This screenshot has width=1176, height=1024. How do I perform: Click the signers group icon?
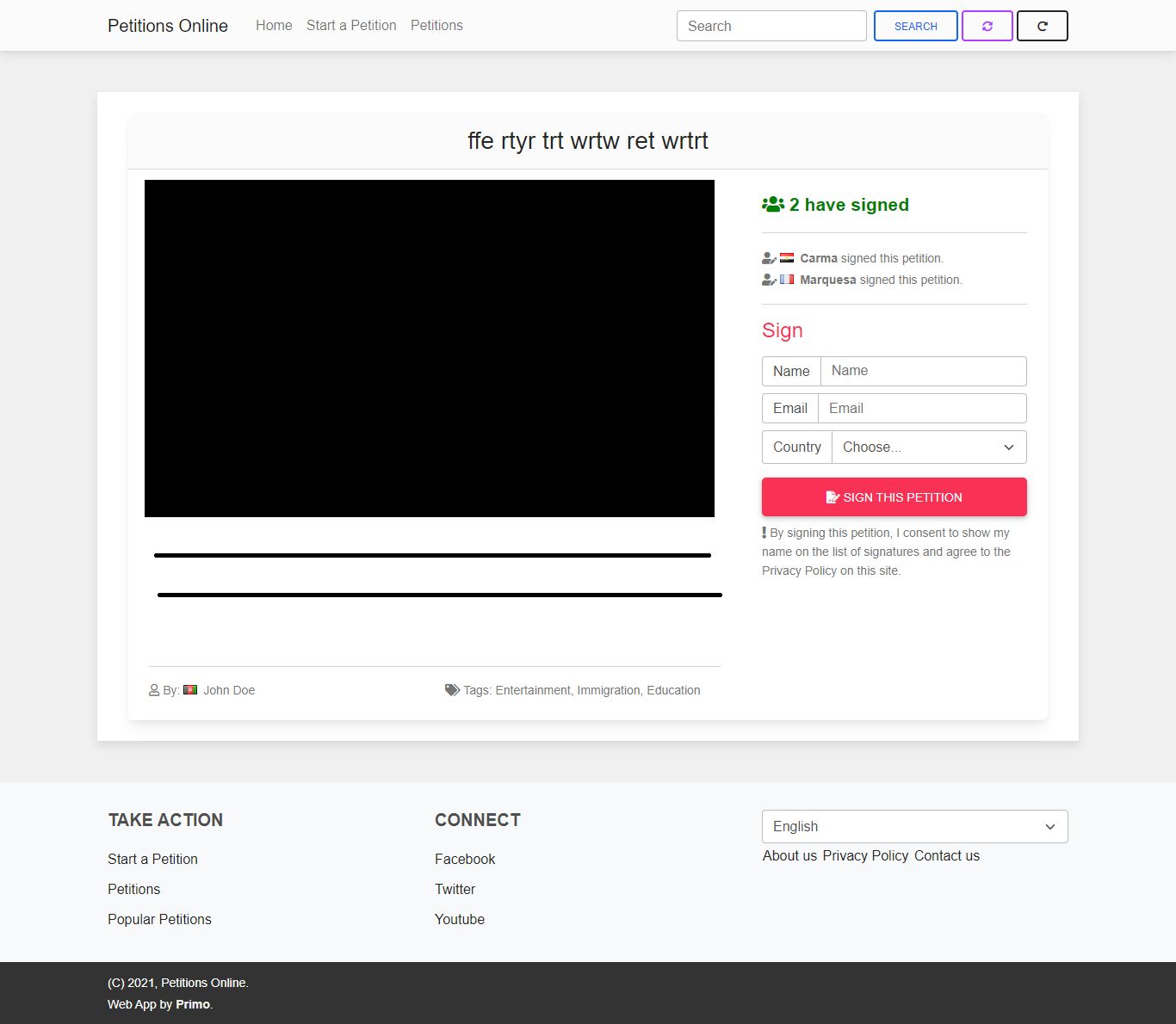772,205
